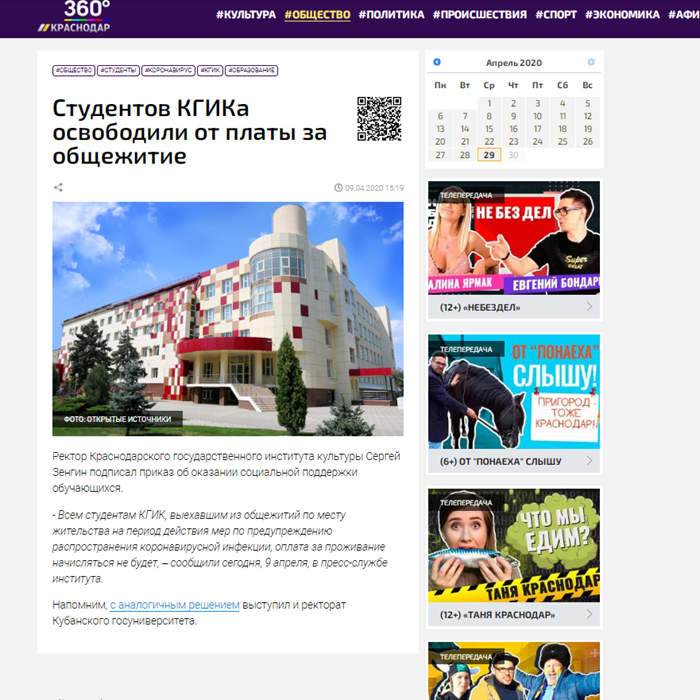Go to previous month in calendar
This screenshot has height=700, width=700.
pyautogui.click(x=437, y=62)
